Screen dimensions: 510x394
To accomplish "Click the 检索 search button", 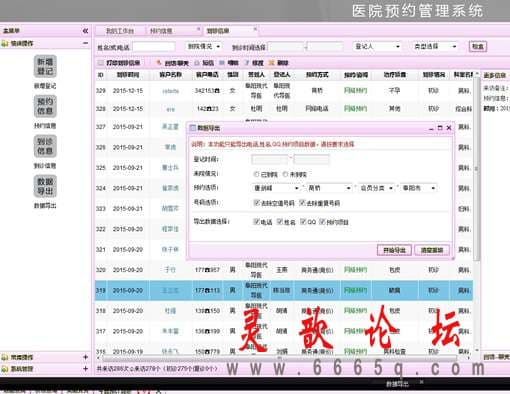I will click(478, 46).
